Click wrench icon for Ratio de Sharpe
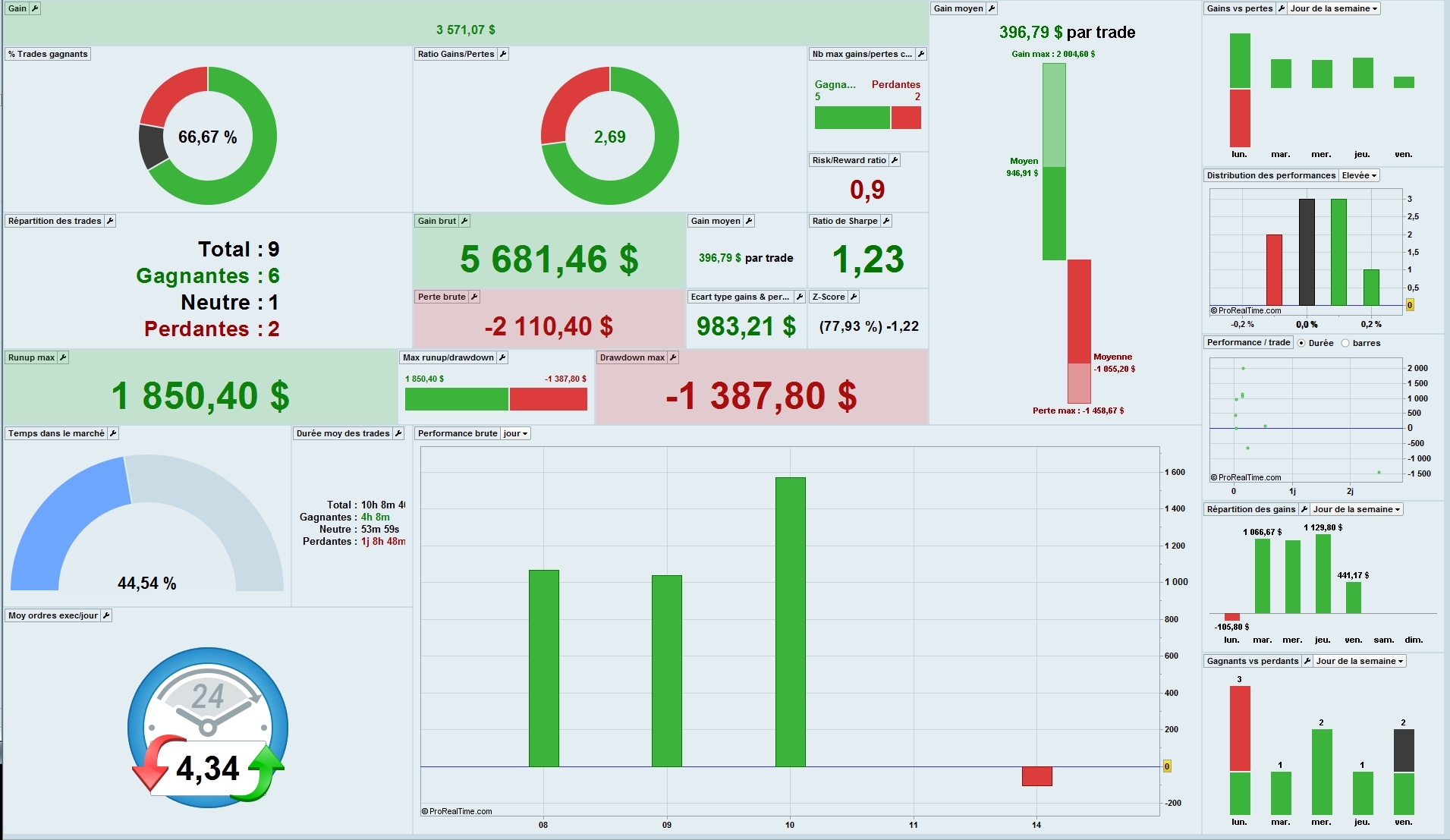Viewport: 1450px width, 840px height. coord(886,221)
